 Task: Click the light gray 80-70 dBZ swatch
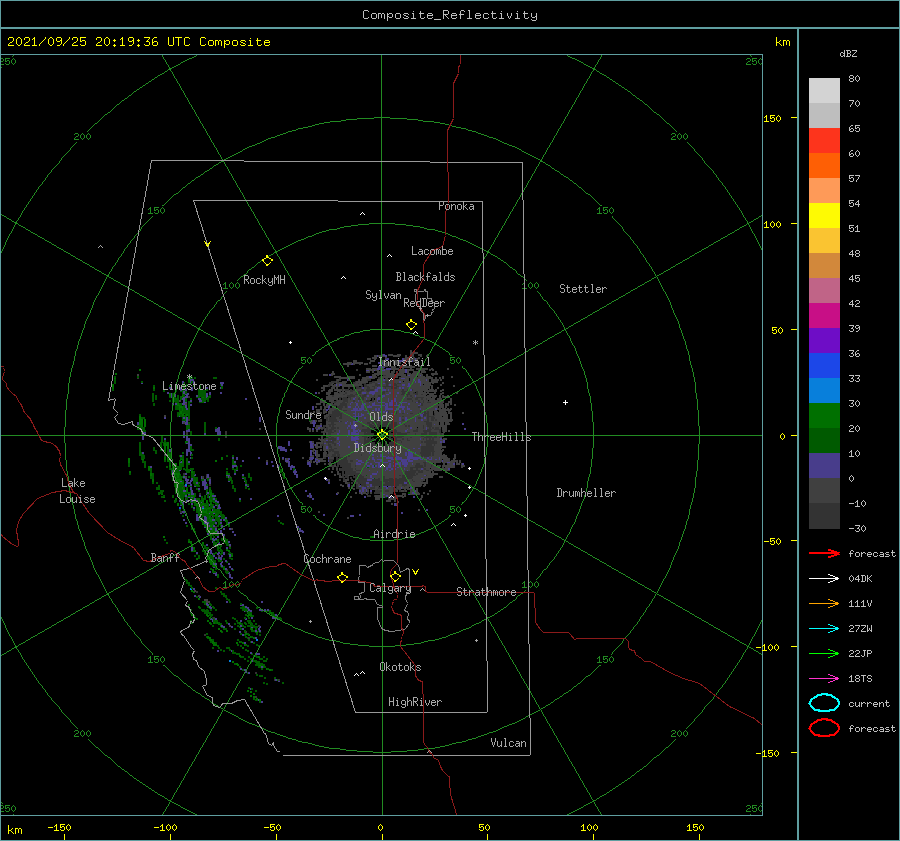click(x=824, y=91)
